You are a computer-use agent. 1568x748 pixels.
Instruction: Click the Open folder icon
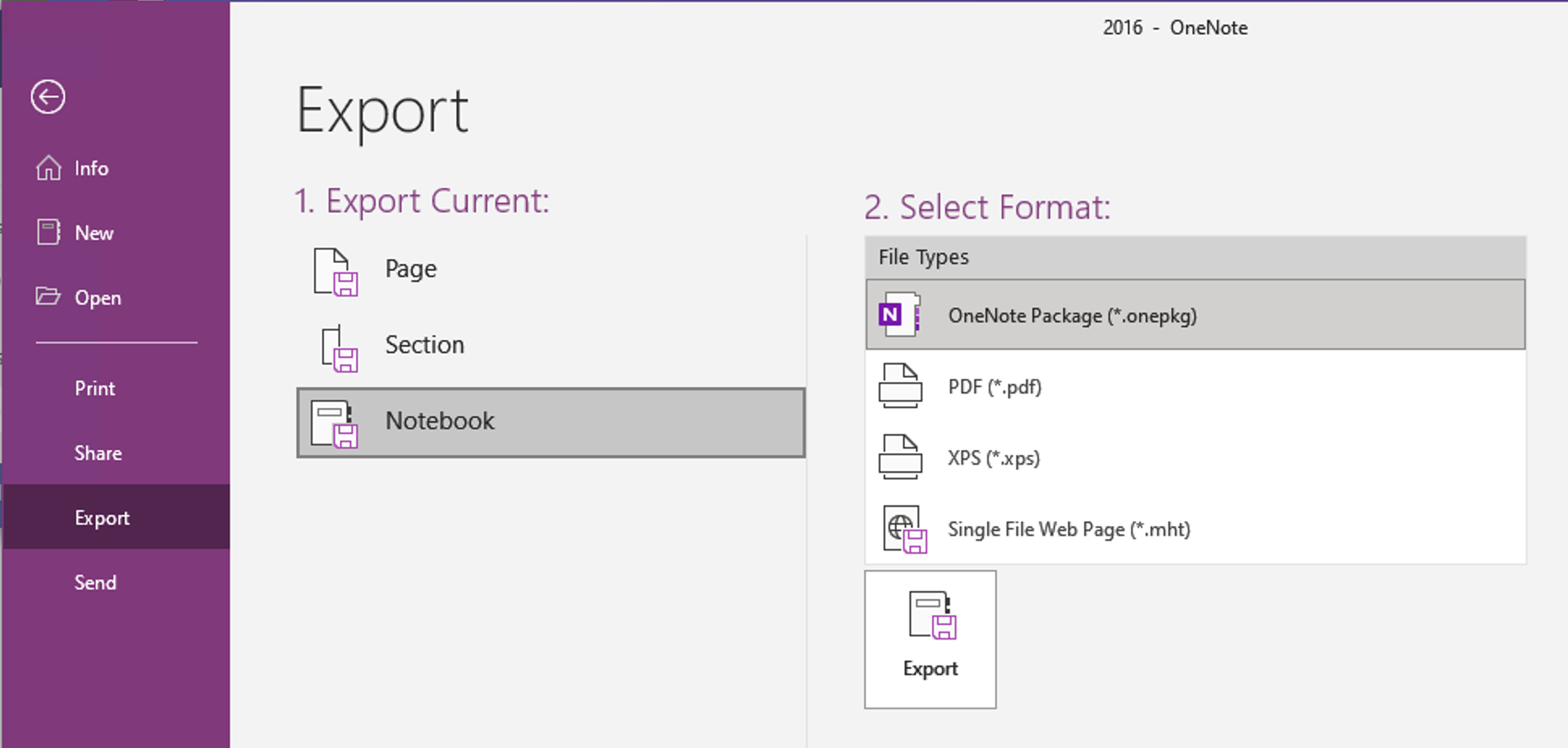[x=49, y=296]
